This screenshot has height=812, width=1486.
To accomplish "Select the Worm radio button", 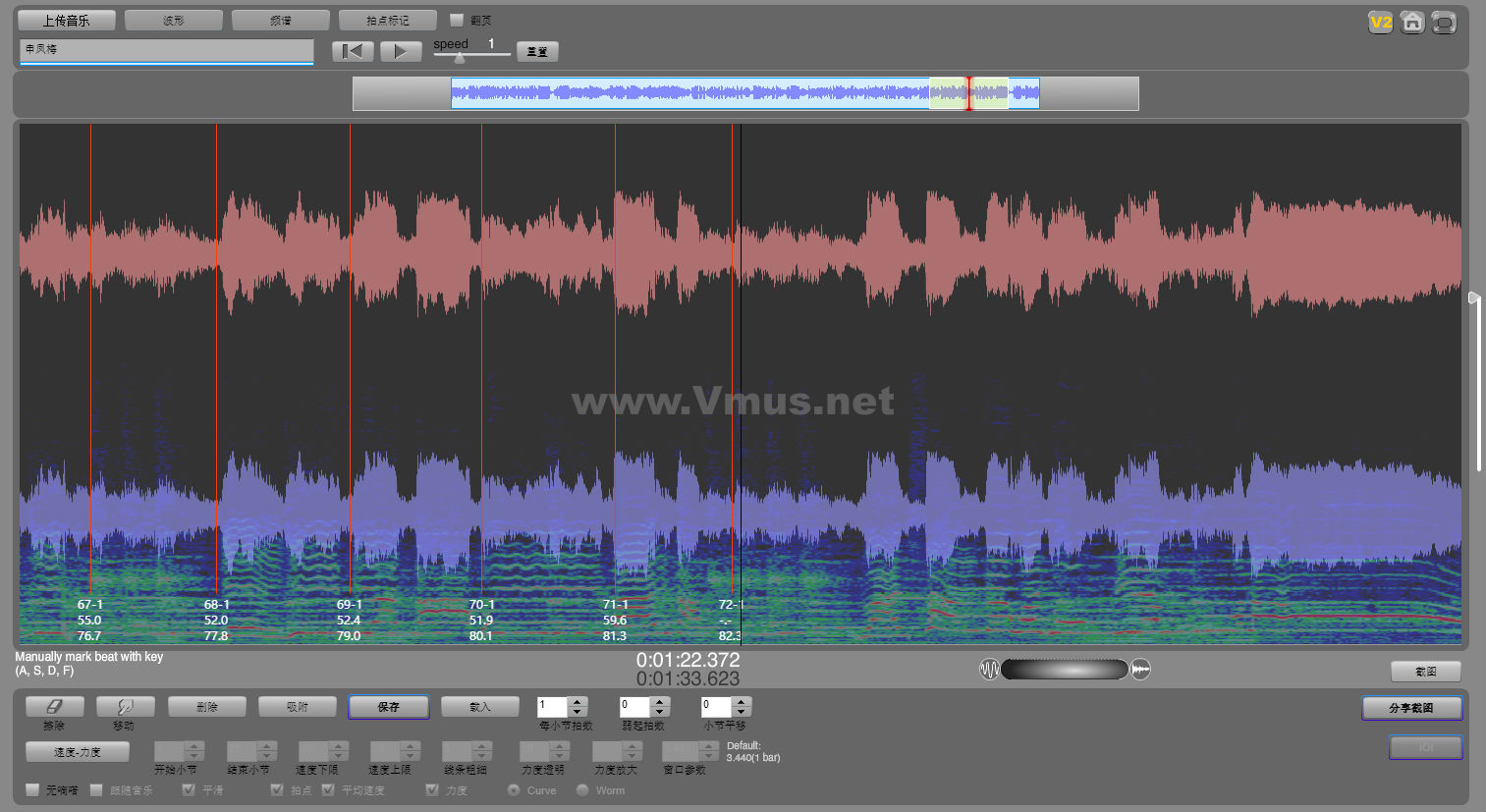I will pos(582,789).
